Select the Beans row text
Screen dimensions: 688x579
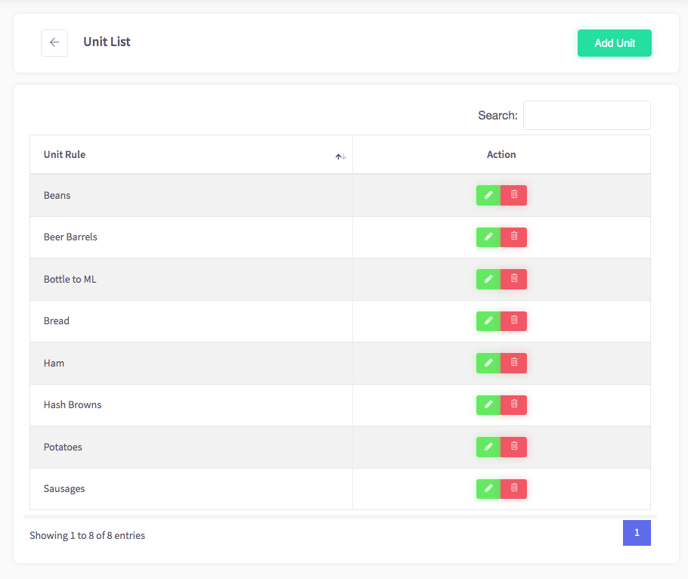coord(57,195)
